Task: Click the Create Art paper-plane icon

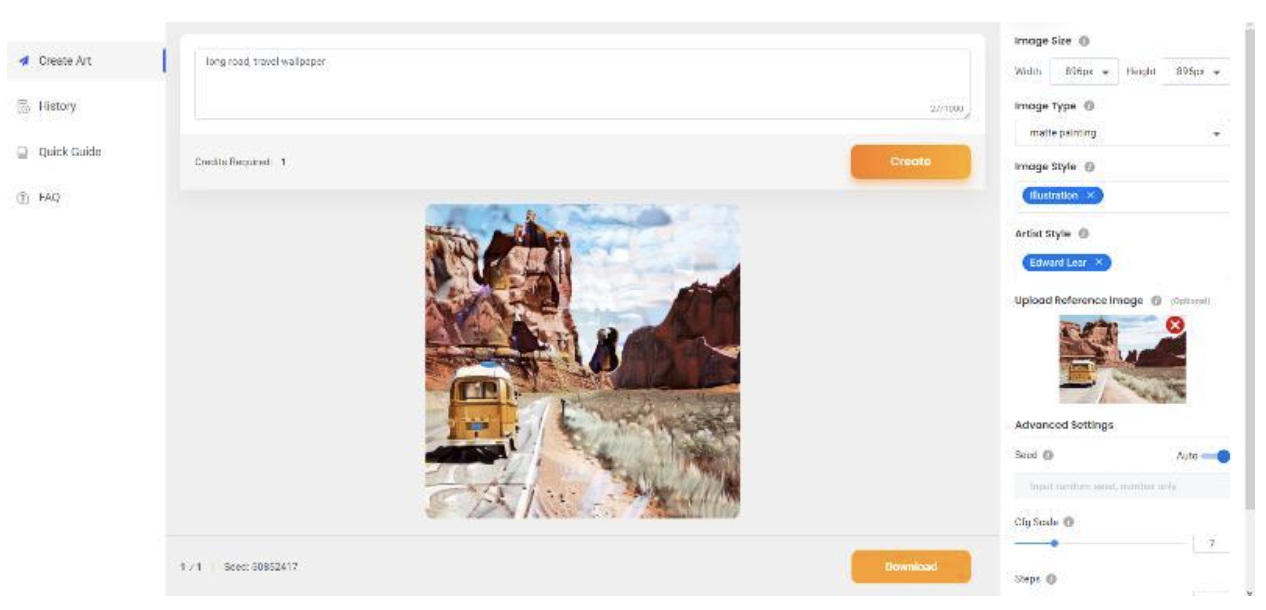Action: click(23, 61)
